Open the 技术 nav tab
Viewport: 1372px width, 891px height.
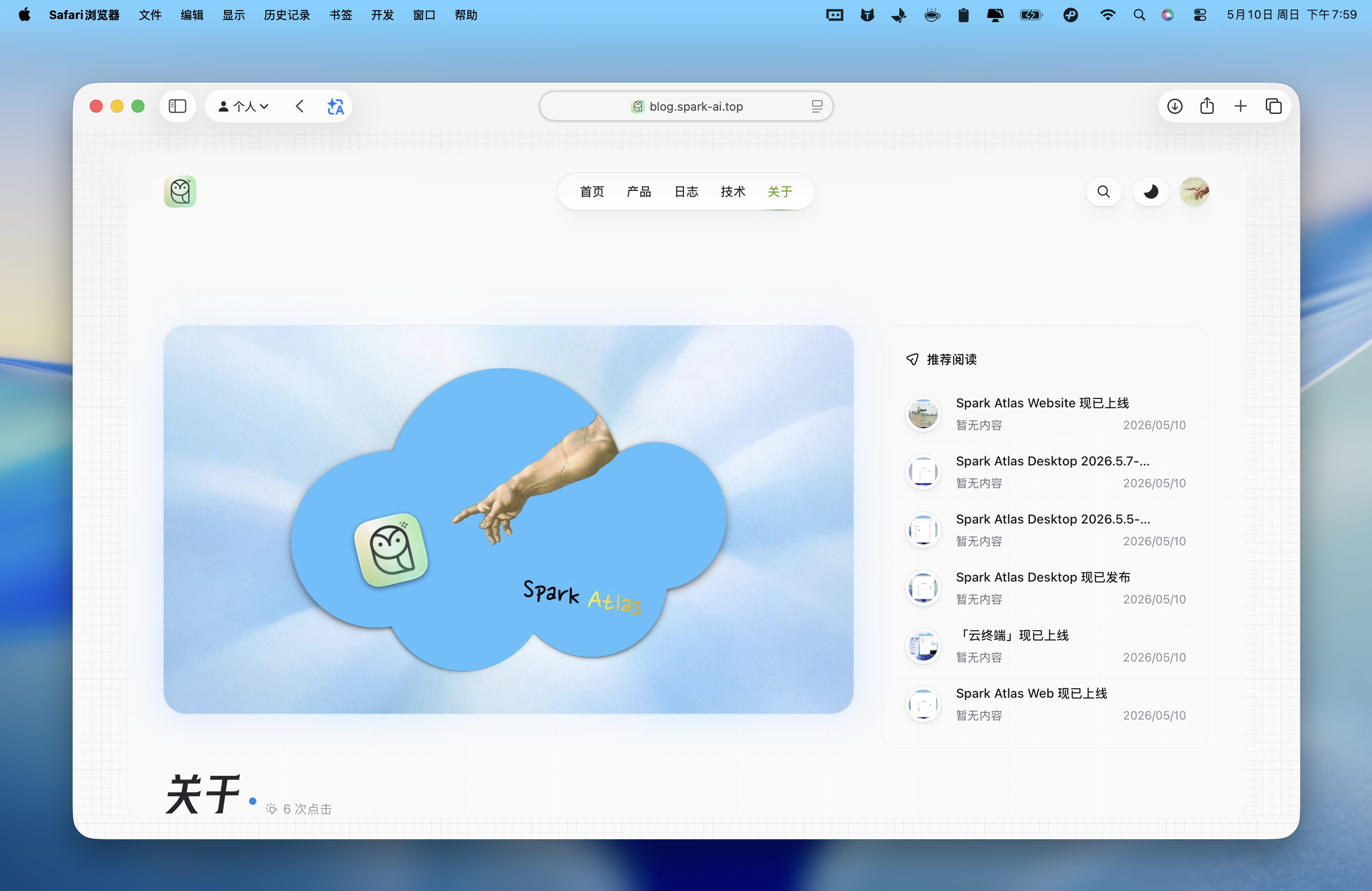click(733, 191)
